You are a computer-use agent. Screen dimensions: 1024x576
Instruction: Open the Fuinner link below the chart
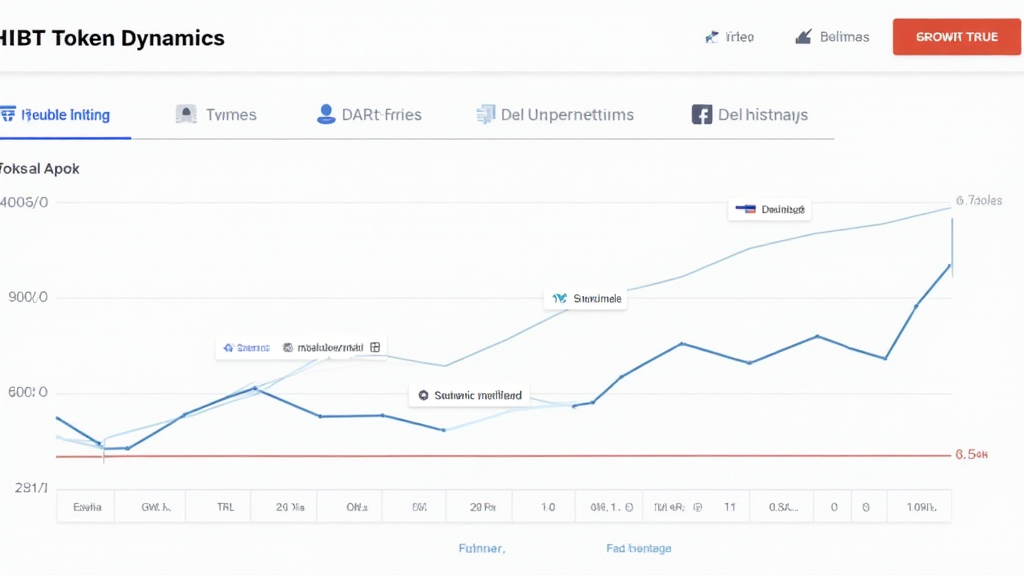point(481,548)
